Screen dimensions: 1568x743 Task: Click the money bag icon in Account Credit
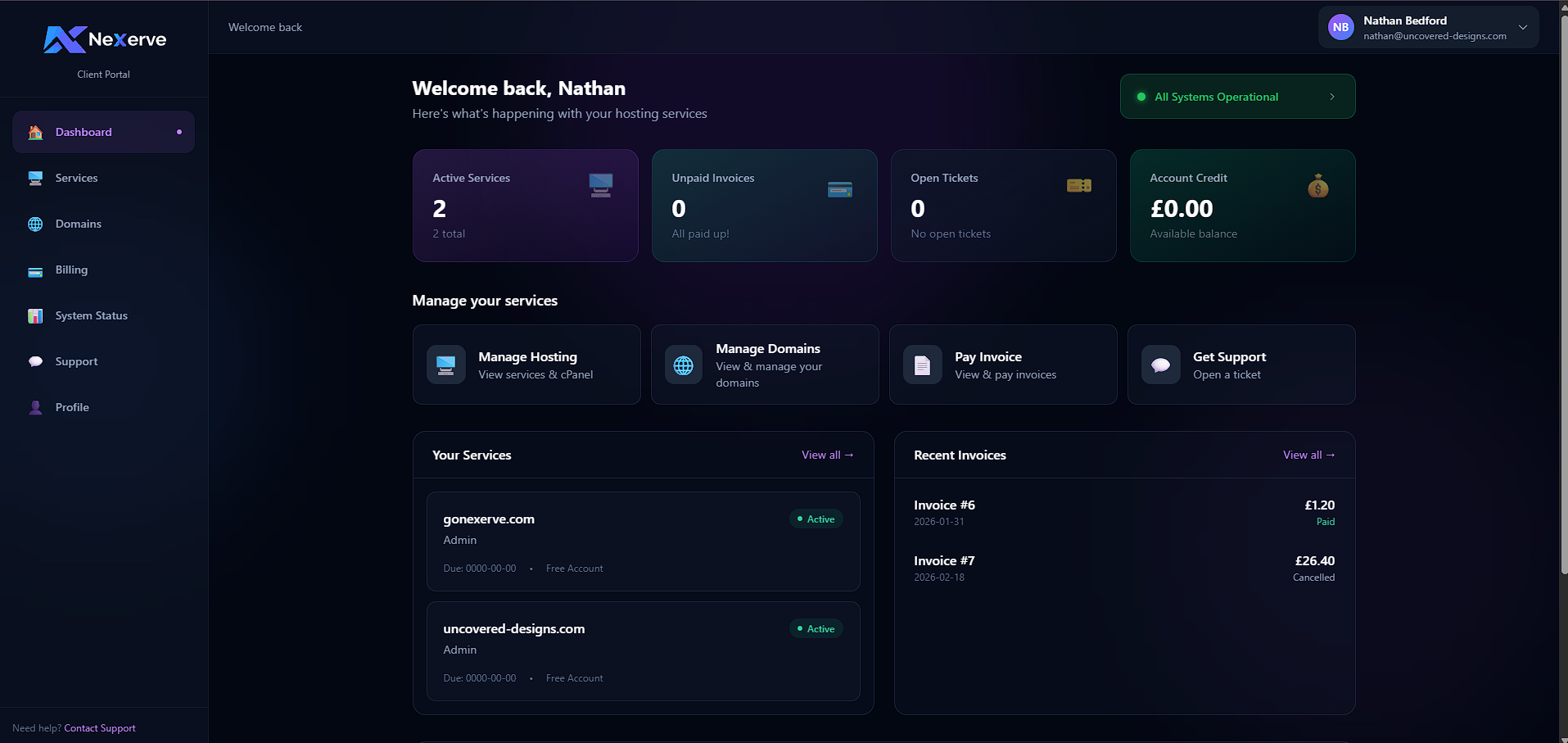1317,187
